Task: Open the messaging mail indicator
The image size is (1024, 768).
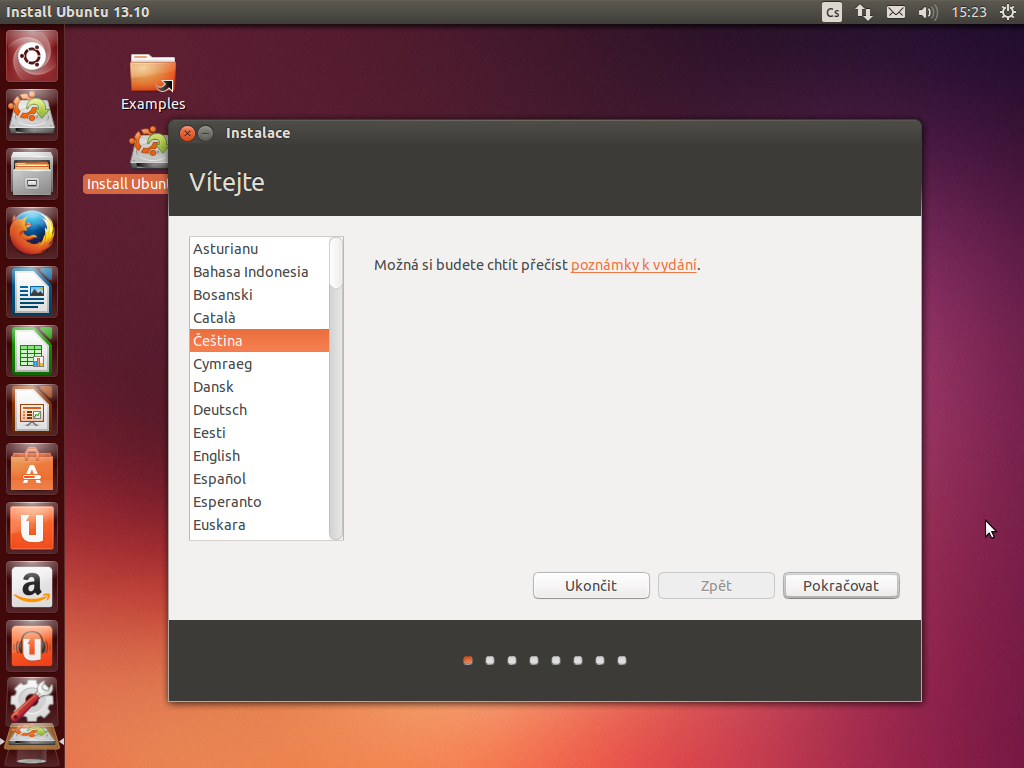Action: click(895, 12)
